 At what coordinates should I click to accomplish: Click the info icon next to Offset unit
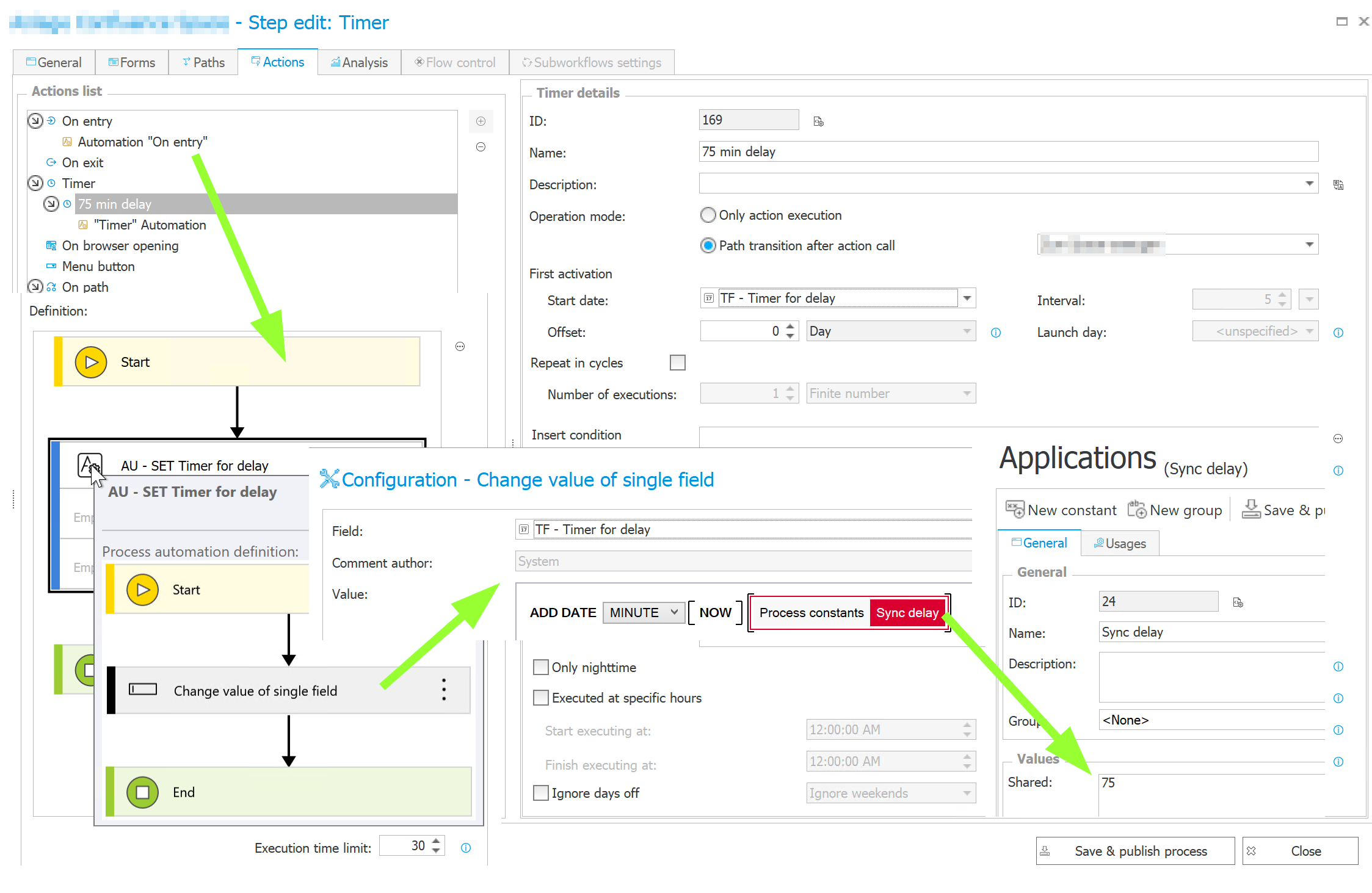995,333
